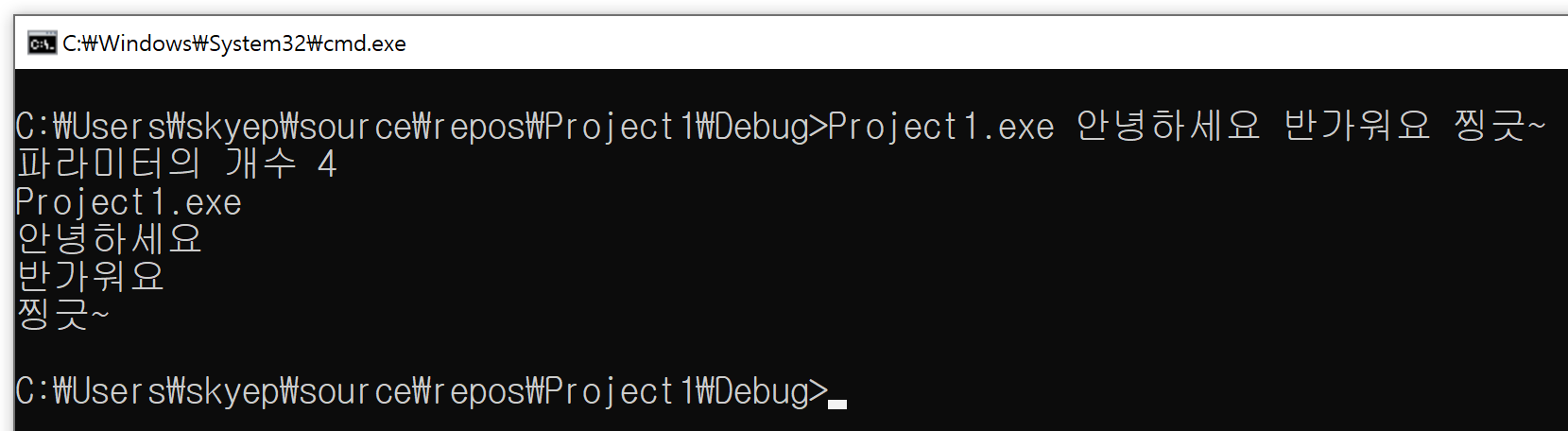This screenshot has width=1568, height=431.
Task: Click the drive letter C: in the last prompt
Action: pyautogui.click(x=32, y=391)
